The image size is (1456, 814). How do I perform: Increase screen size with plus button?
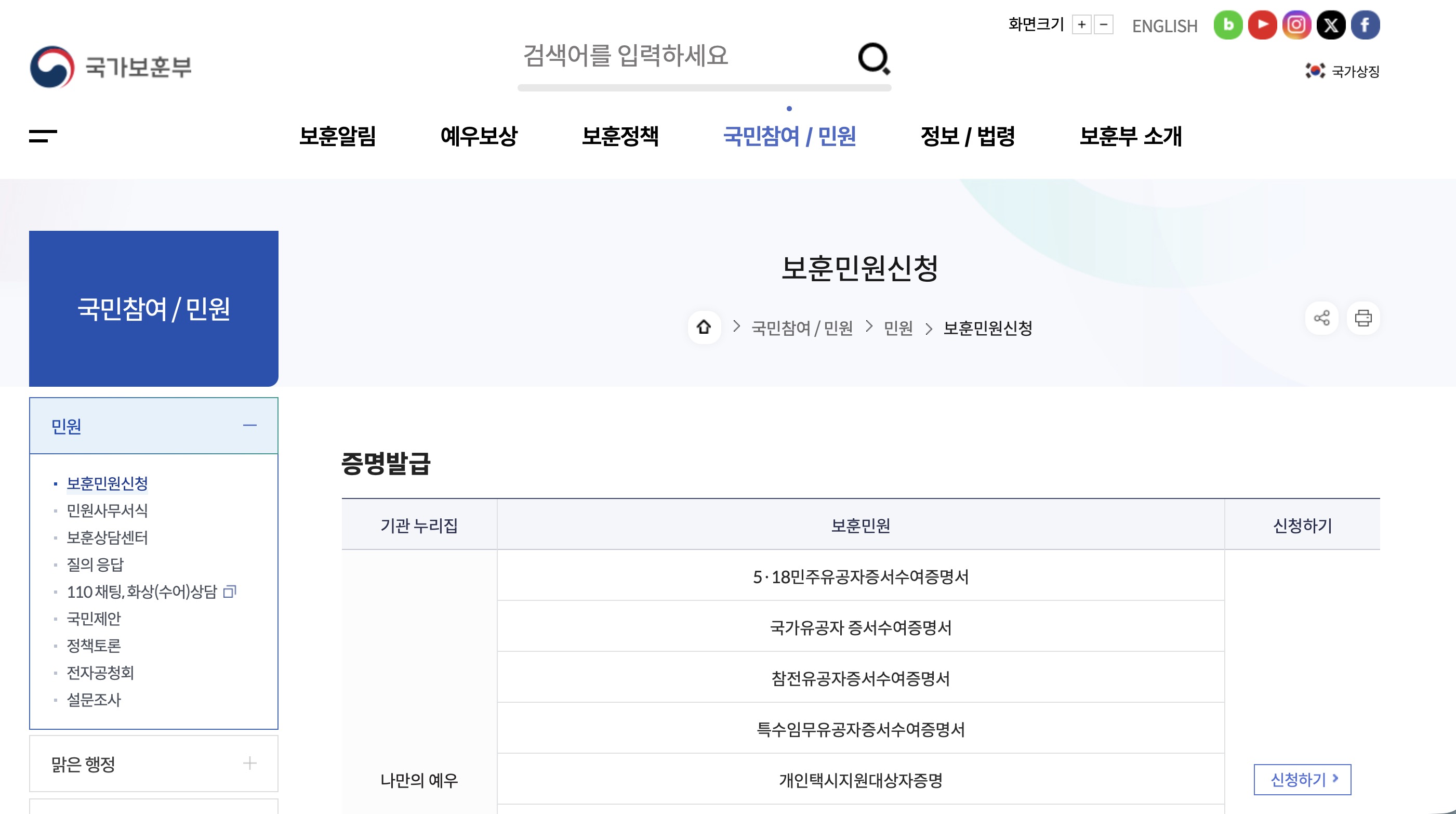(1081, 25)
